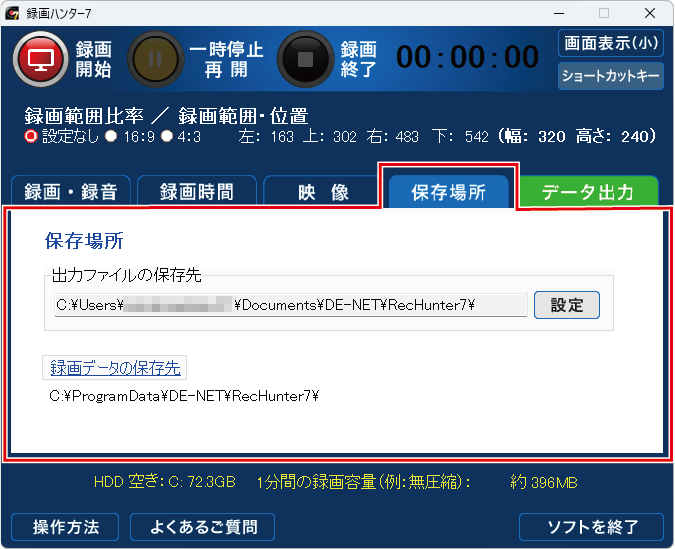Open the 録画時間 tab
The image size is (675, 549).
[x=197, y=192]
